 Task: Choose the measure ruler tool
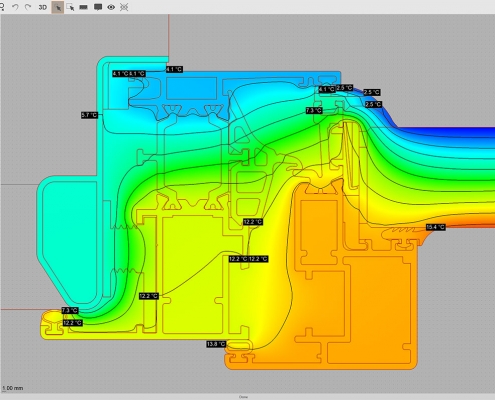[83, 7]
